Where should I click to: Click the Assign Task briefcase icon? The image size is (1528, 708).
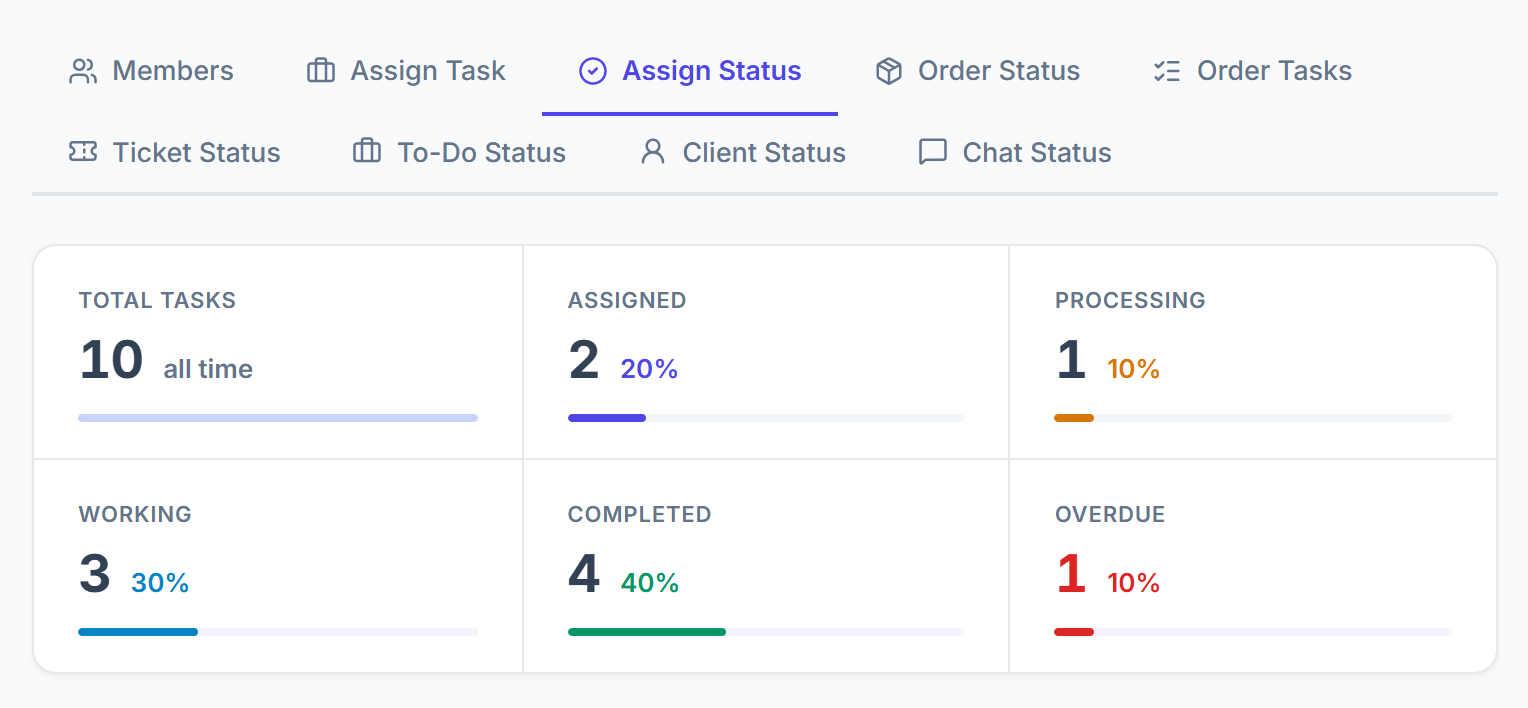[320, 71]
